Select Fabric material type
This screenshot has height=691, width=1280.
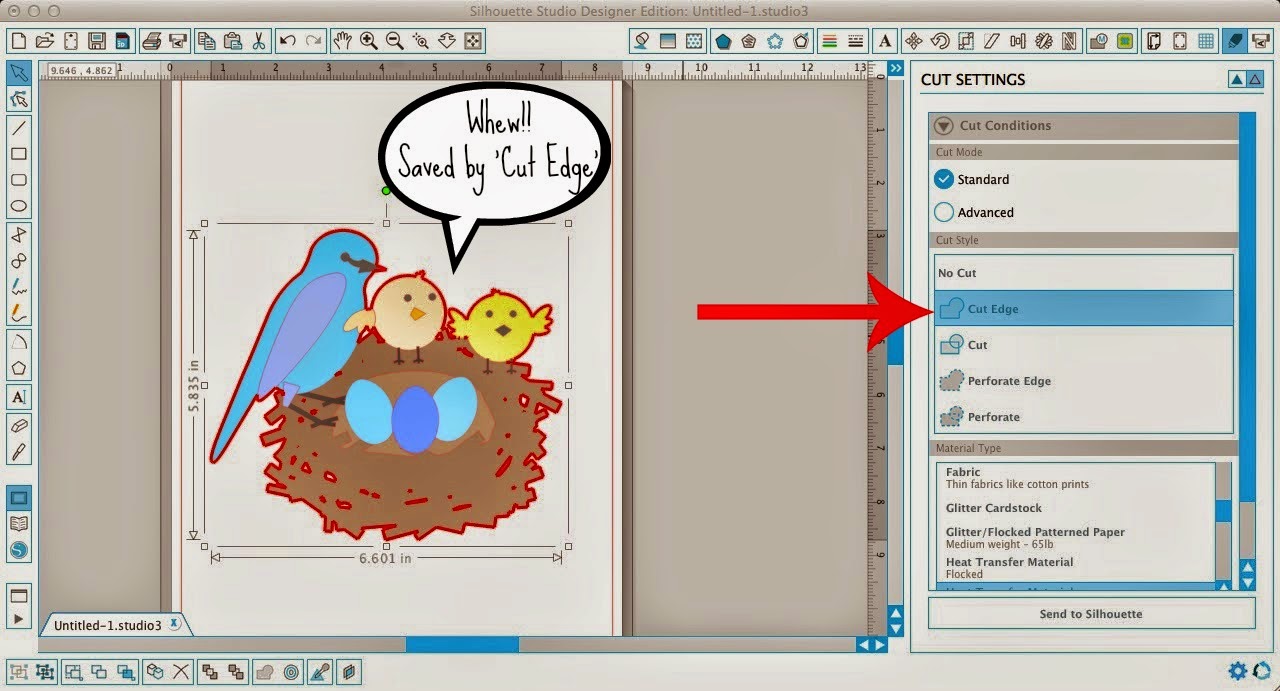pos(1075,477)
